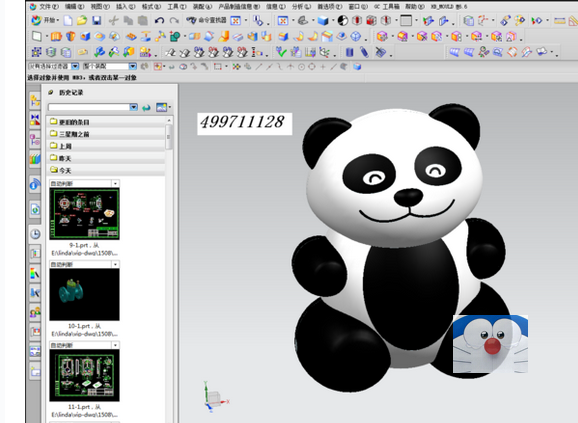578x423 pixels.
Task: Open the history search field dropdown arrow
Action: point(133,107)
